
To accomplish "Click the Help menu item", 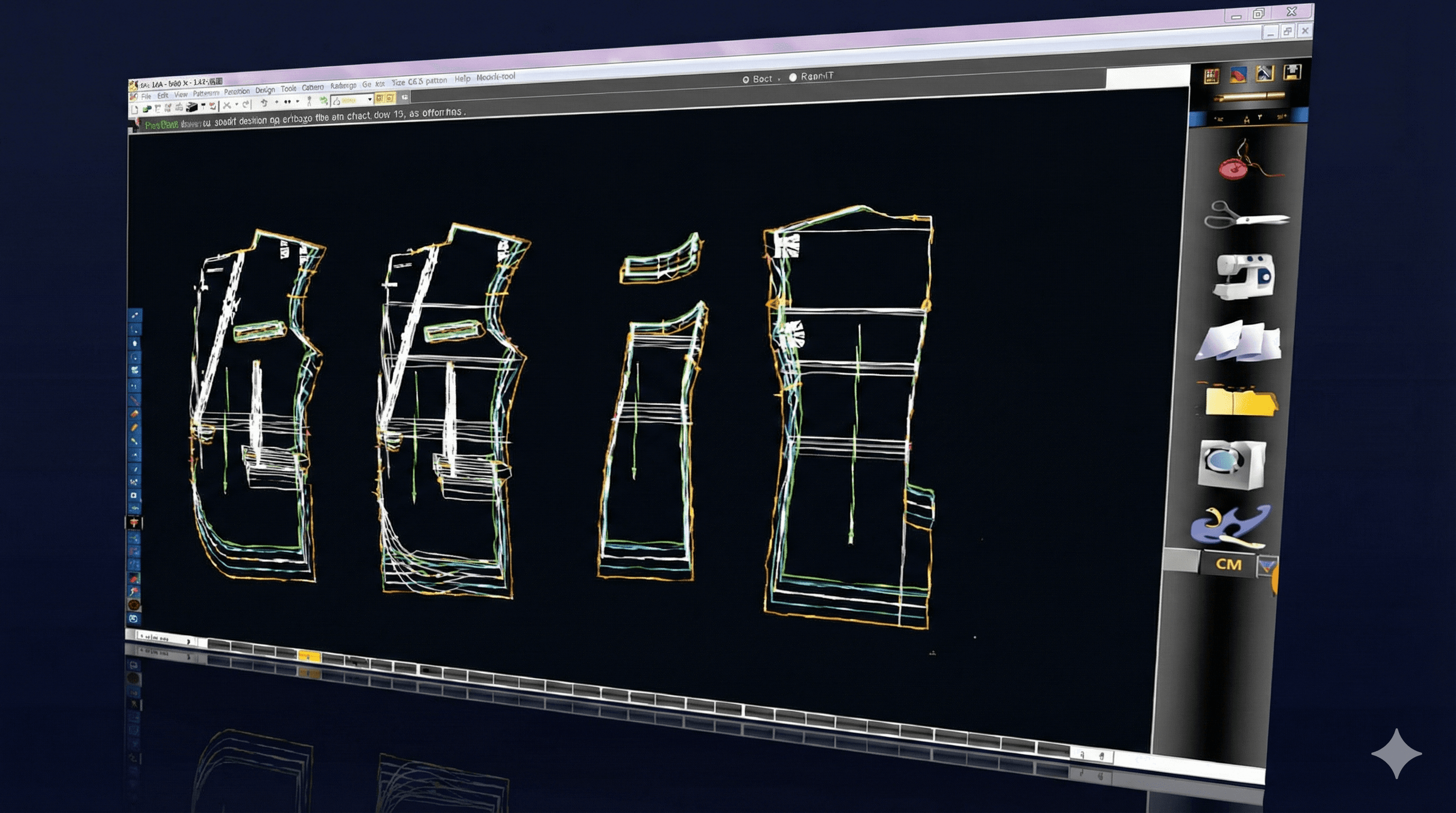I will [x=462, y=79].
